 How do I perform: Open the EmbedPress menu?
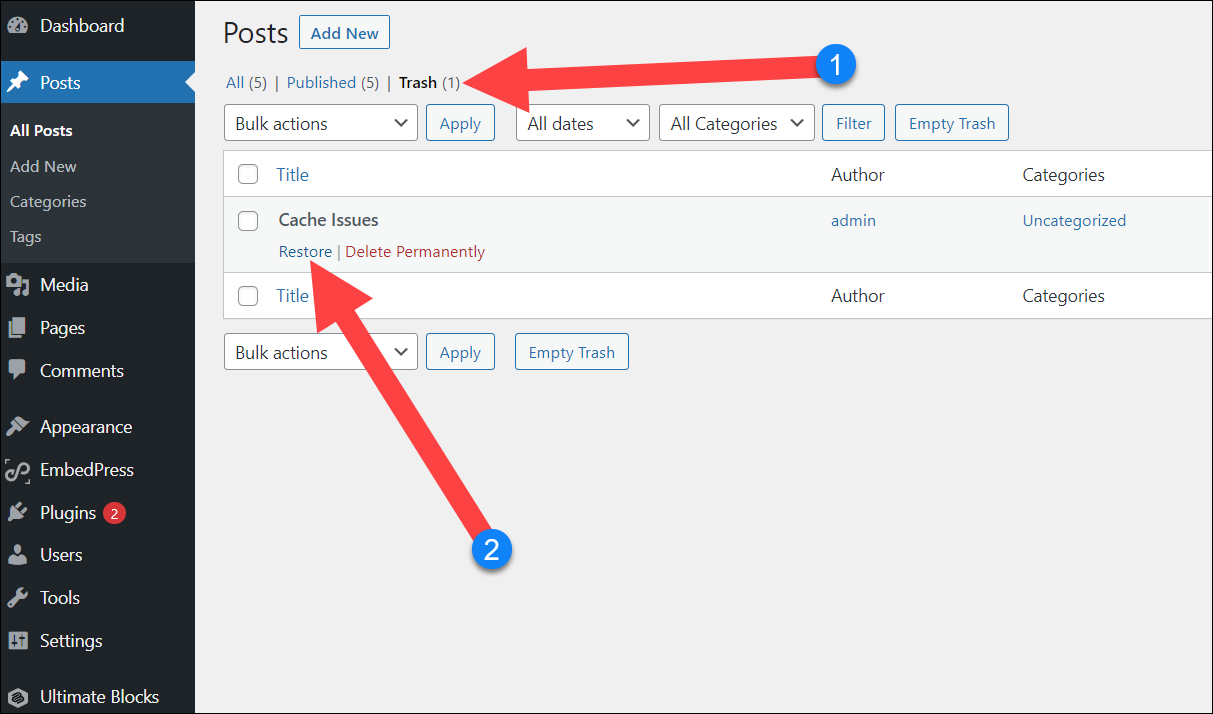(x=97, y=470)
